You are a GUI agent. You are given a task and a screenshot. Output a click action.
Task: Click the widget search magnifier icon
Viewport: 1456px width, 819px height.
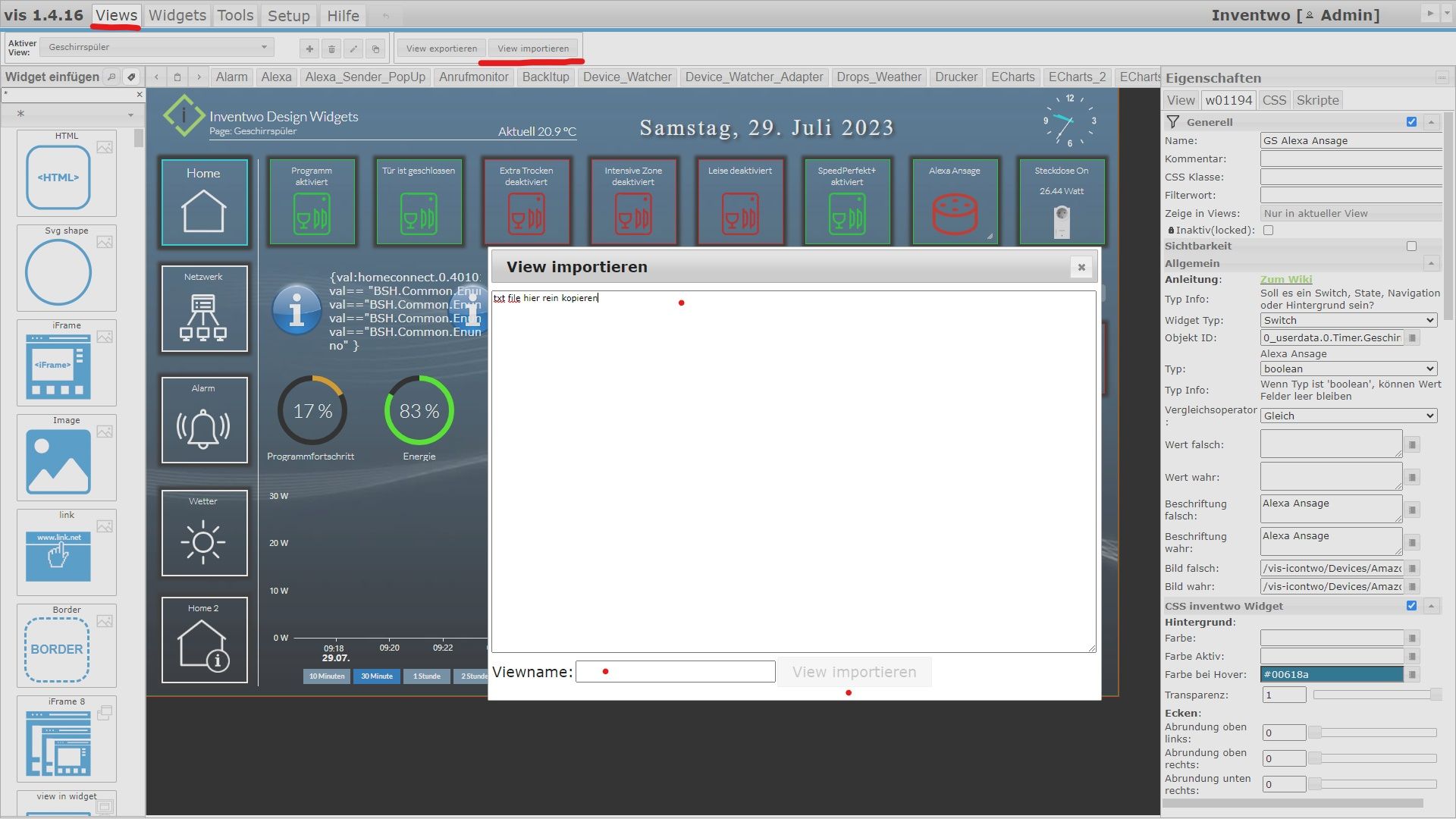111,77
